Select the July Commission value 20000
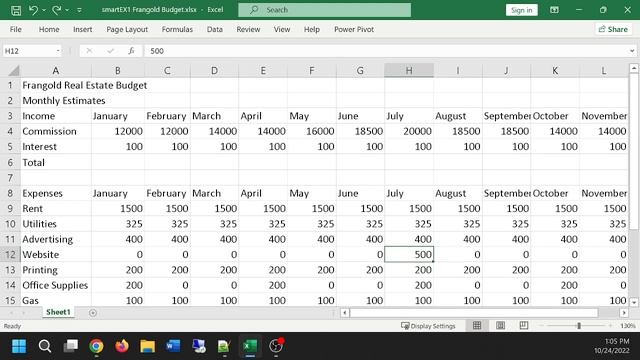Image resolution: width=640 pixels, height=360 pixels. [x=409, y=131]
